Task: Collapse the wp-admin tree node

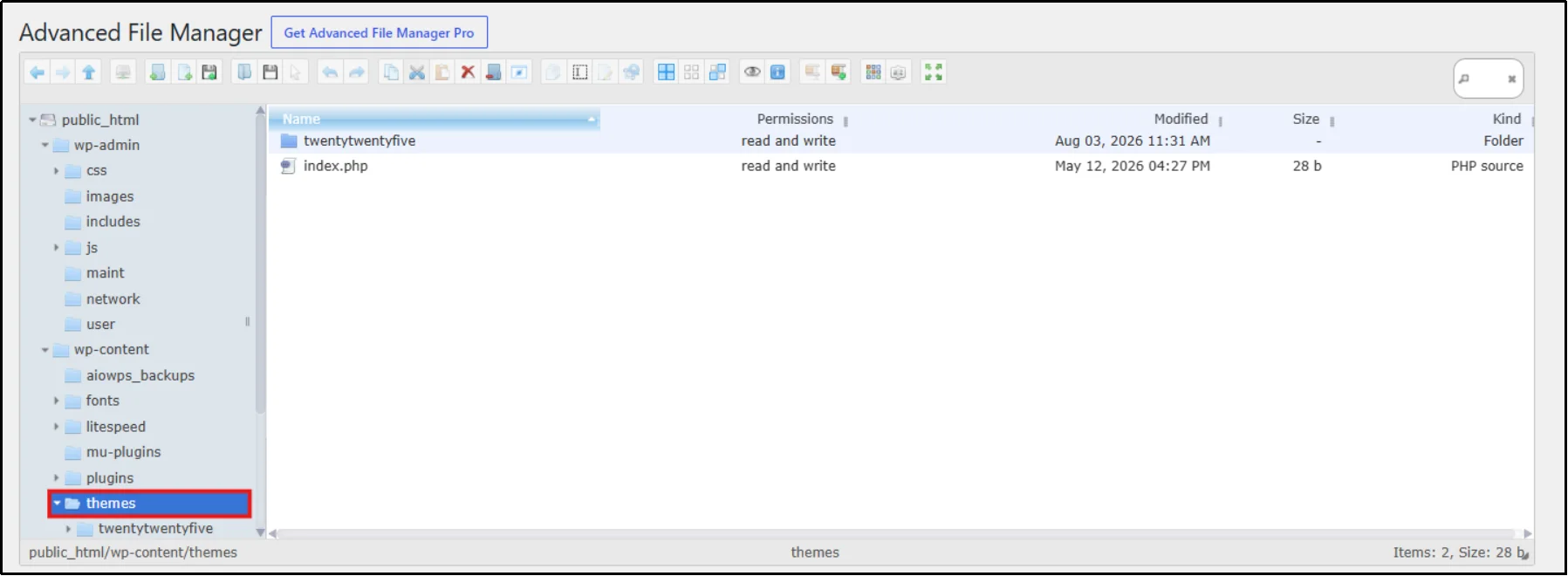Action: point(45,145)
